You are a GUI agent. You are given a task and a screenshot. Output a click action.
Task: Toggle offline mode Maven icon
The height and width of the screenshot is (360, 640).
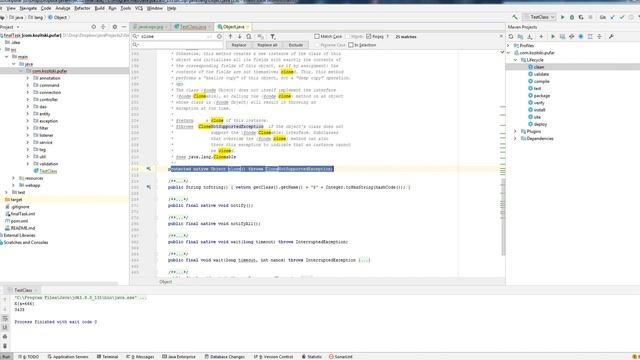pyautogui.click(x=571, y=36)
